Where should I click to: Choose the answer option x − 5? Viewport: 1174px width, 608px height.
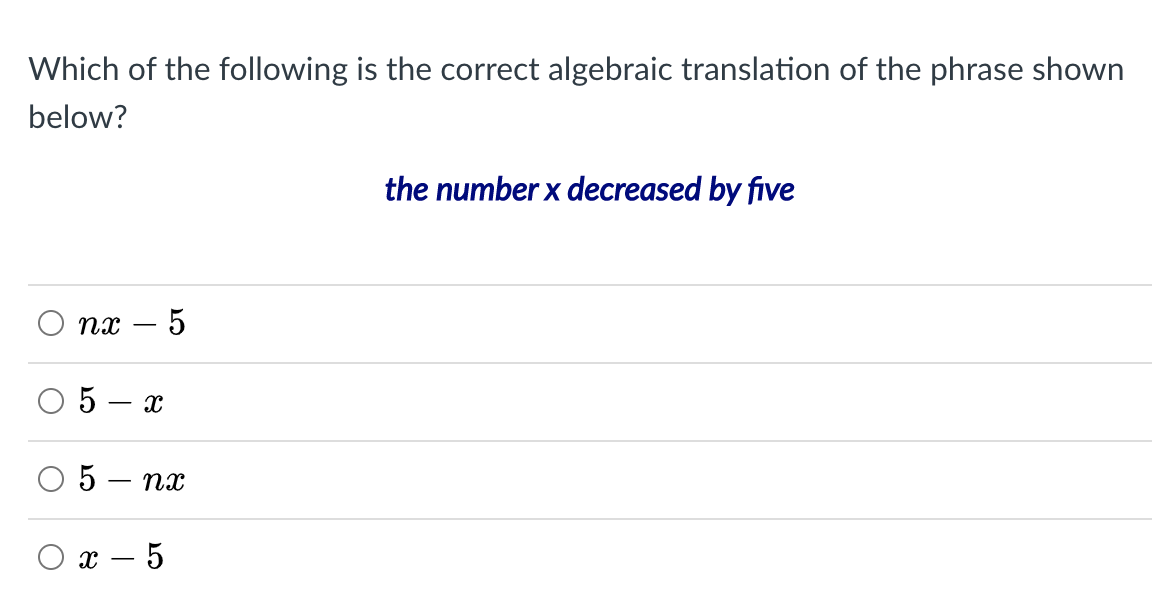(118, 557)
